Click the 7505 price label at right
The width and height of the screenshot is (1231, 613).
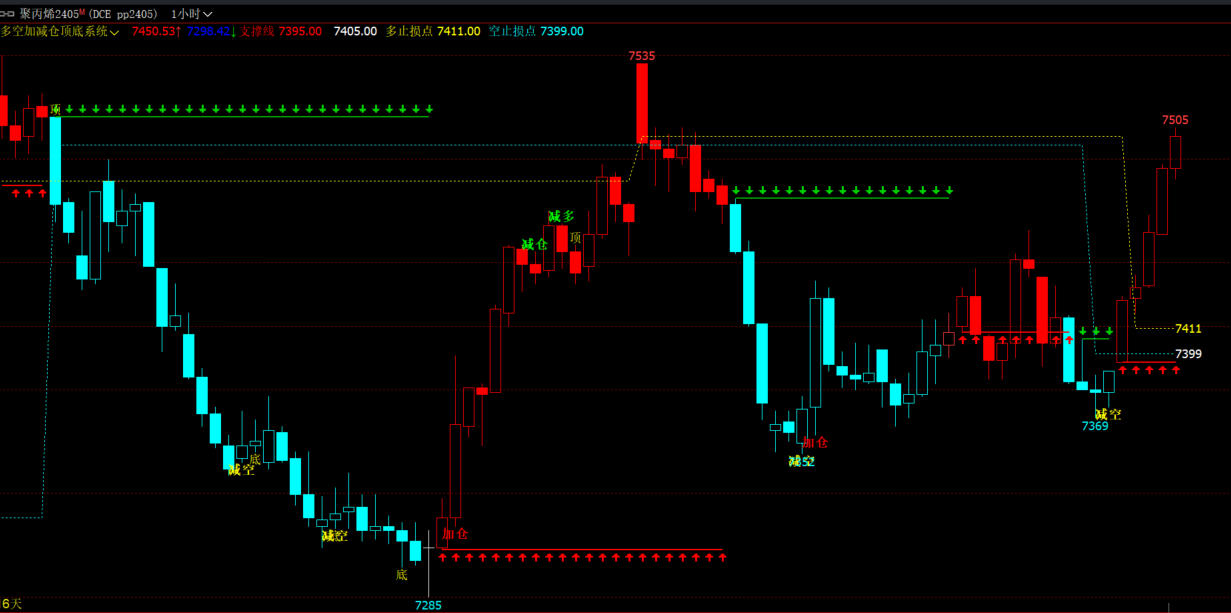(x=1175, y=120)
